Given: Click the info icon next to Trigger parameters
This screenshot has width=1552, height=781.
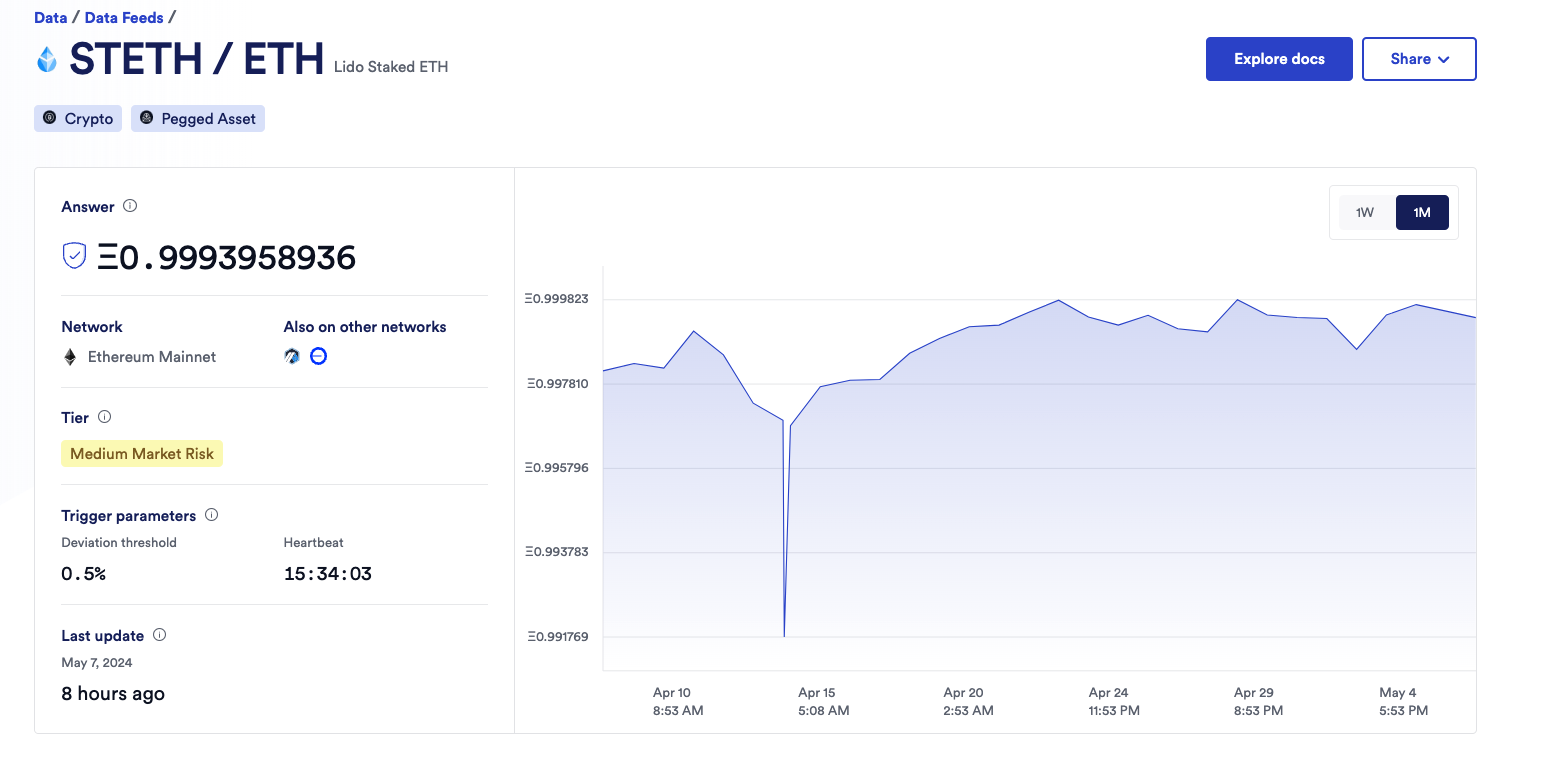Looking at the screenshot, I should tap(211, 515).
